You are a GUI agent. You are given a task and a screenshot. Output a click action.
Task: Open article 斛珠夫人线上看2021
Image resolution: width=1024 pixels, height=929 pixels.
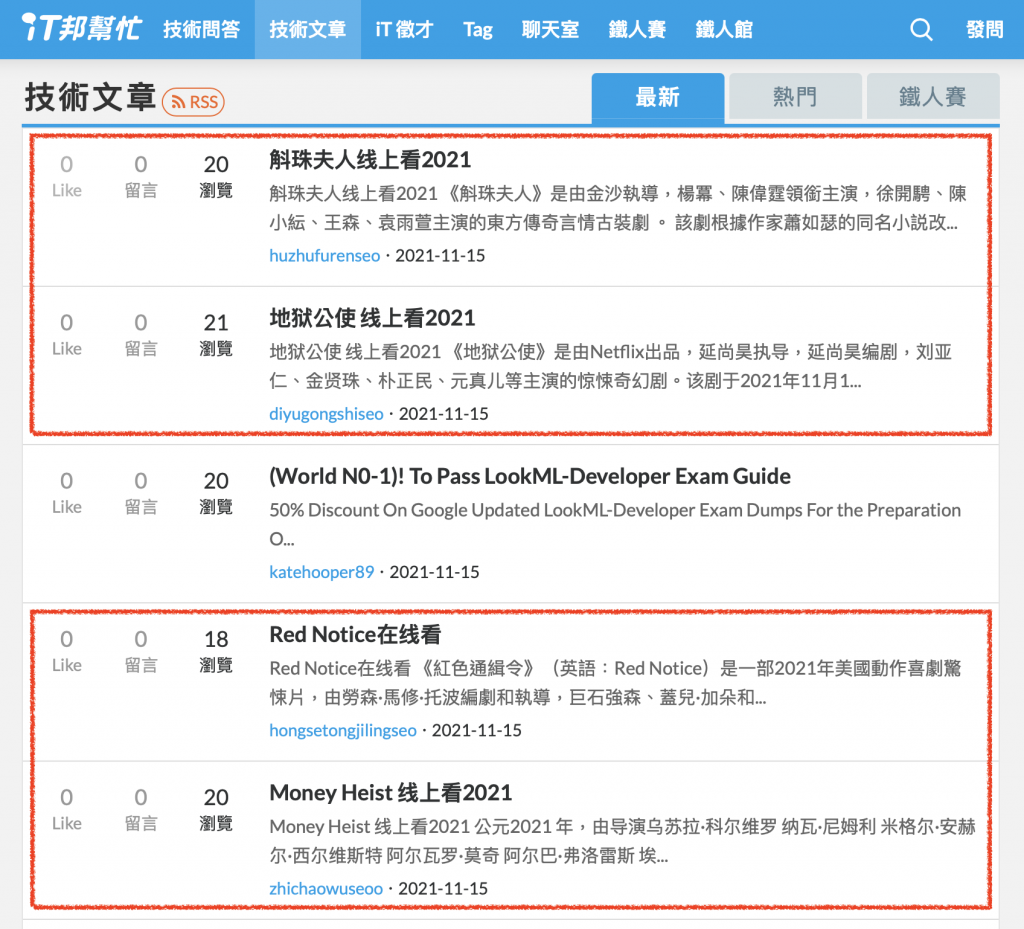(370, 160)
